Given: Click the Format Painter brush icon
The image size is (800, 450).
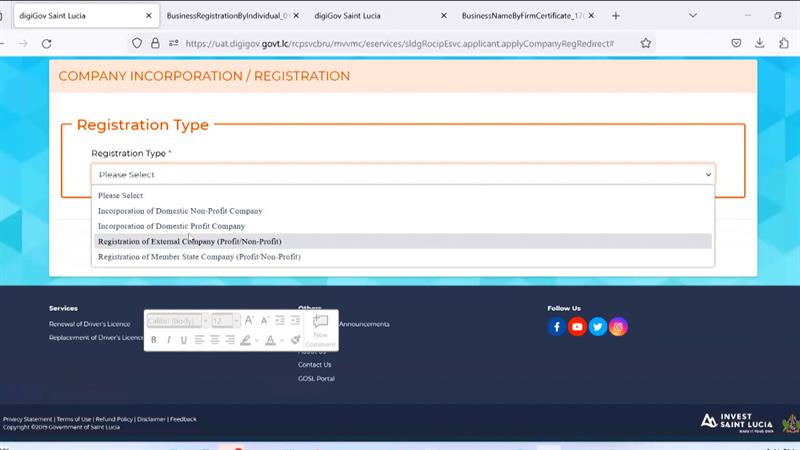Looking at the screenshot, I should coord(295,340).
